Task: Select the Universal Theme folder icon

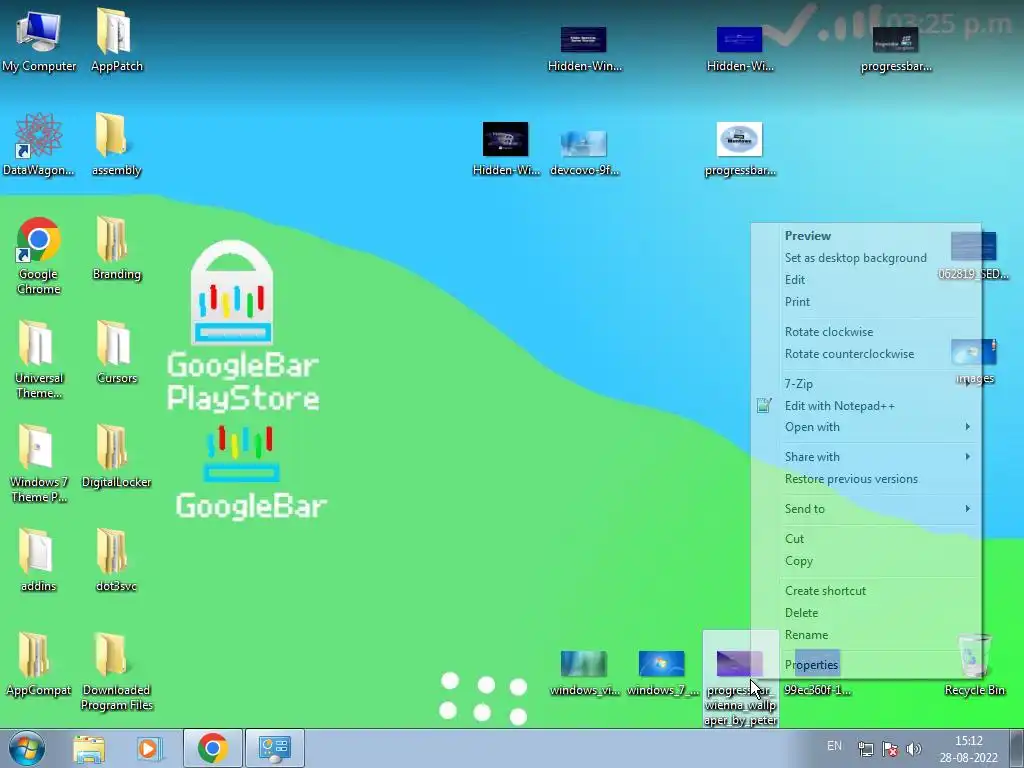Action: point(39,358)
